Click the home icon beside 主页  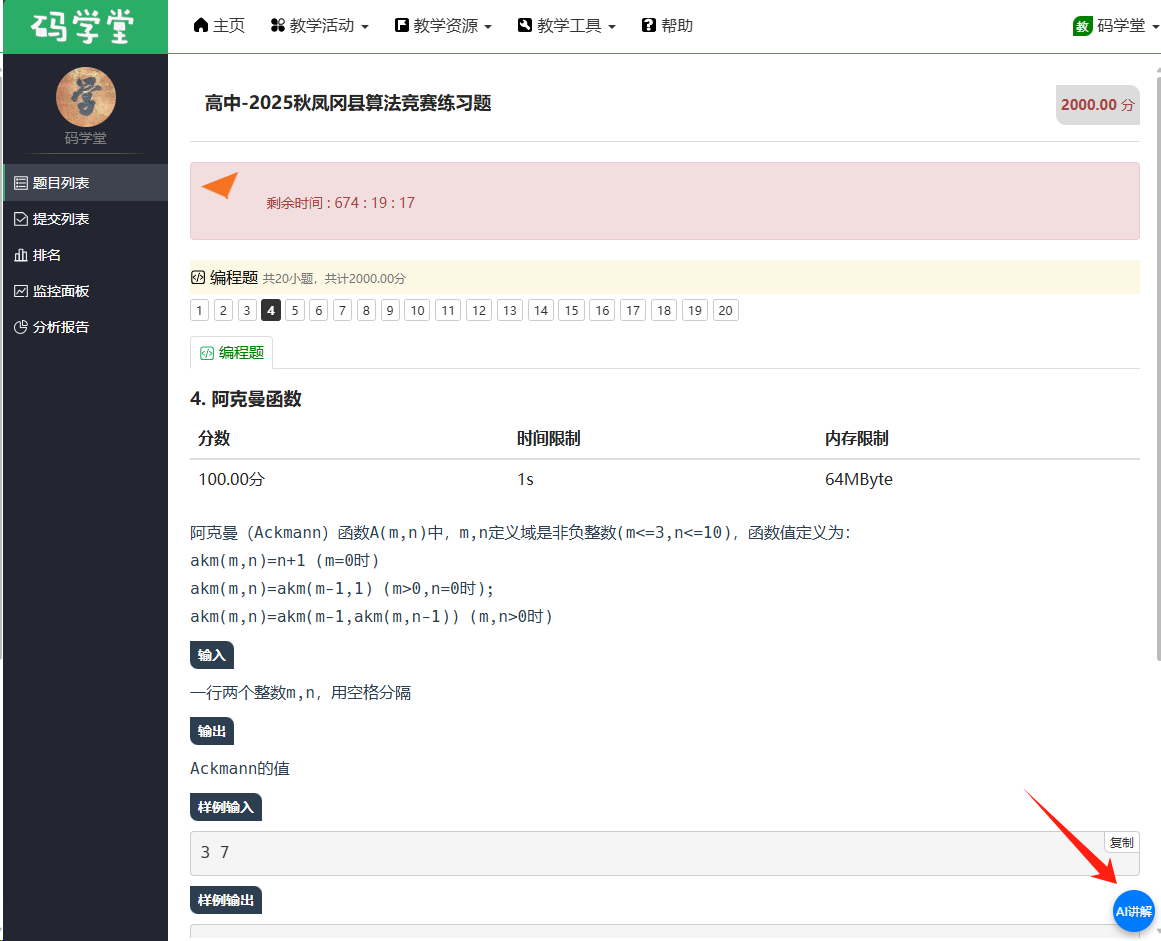[x=201, y=25]
